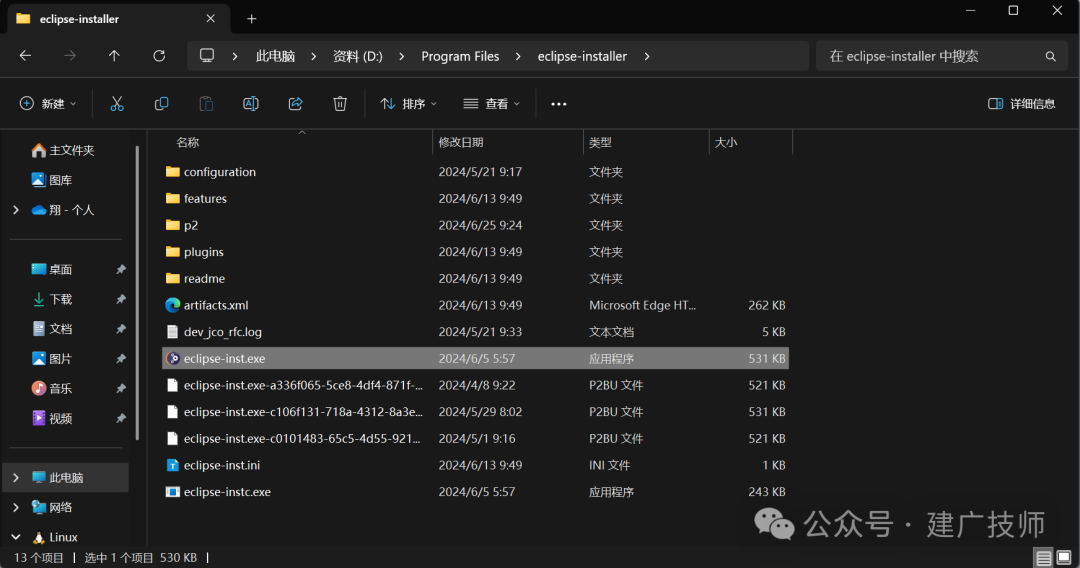Image resolution: width=1080 pixels, height=568 pixels.
Task: Click eclipse-installer breadcrumb
Action: 582,56
